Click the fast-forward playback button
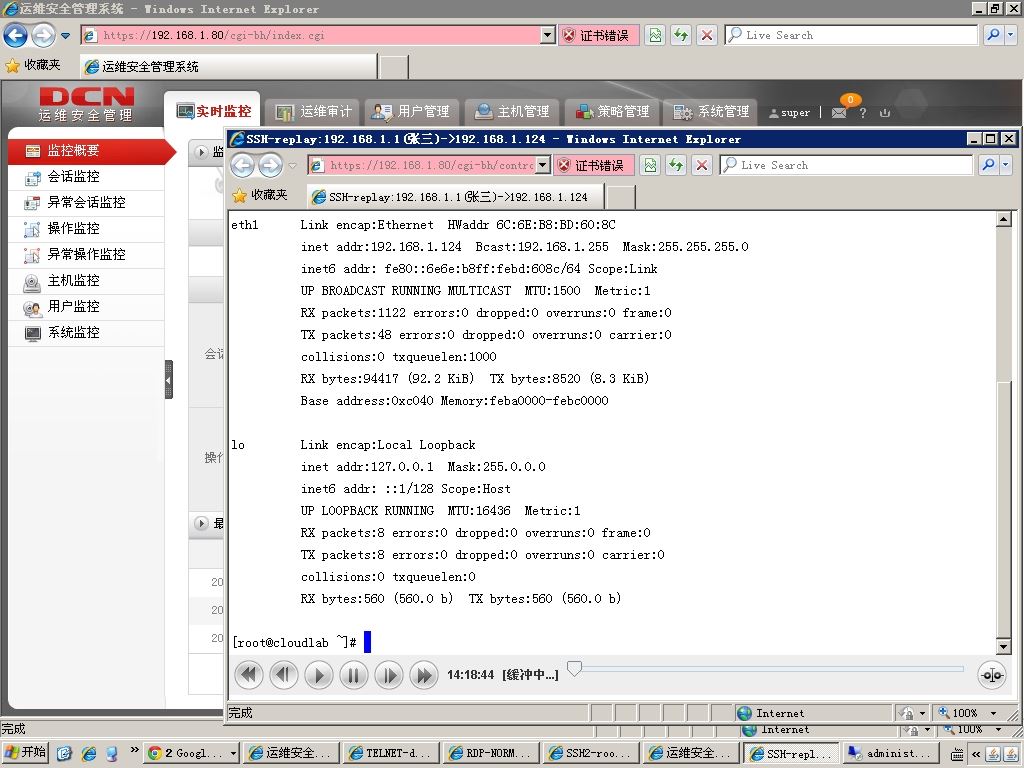Image resolution: width=1024 pixels, height=768 pixels. tap(423, 675)
